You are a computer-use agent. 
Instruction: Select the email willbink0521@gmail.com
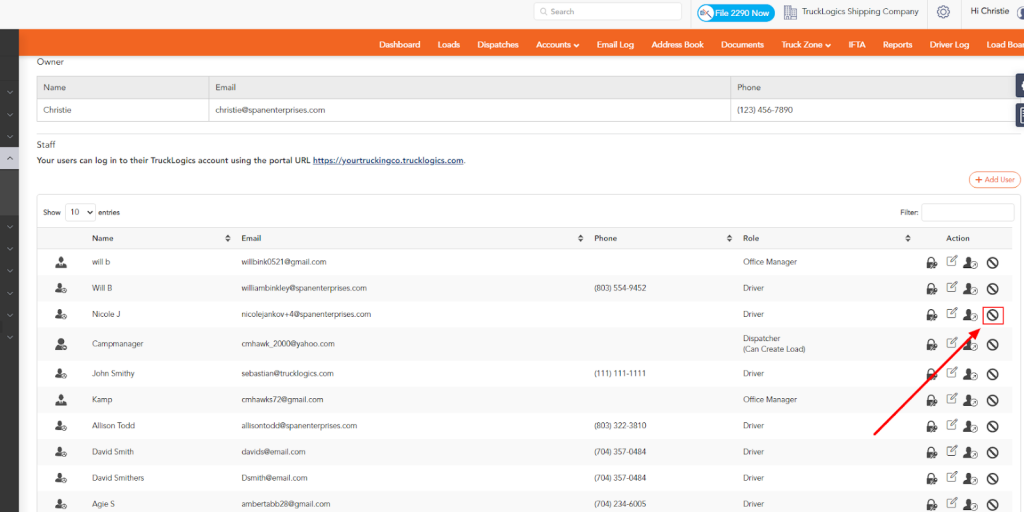coord(284,262)
